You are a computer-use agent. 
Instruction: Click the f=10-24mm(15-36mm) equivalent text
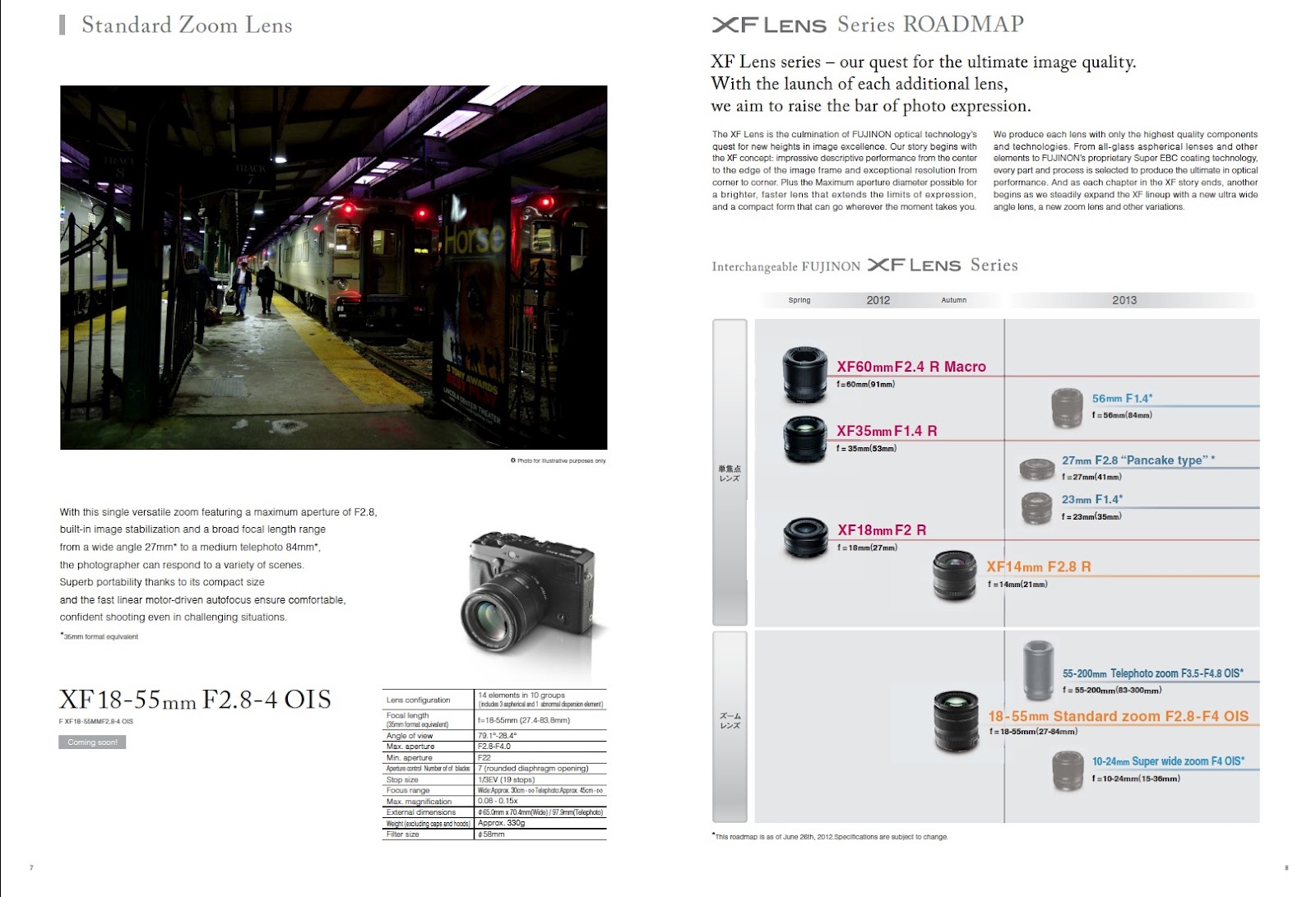[x=1136, y=778]
